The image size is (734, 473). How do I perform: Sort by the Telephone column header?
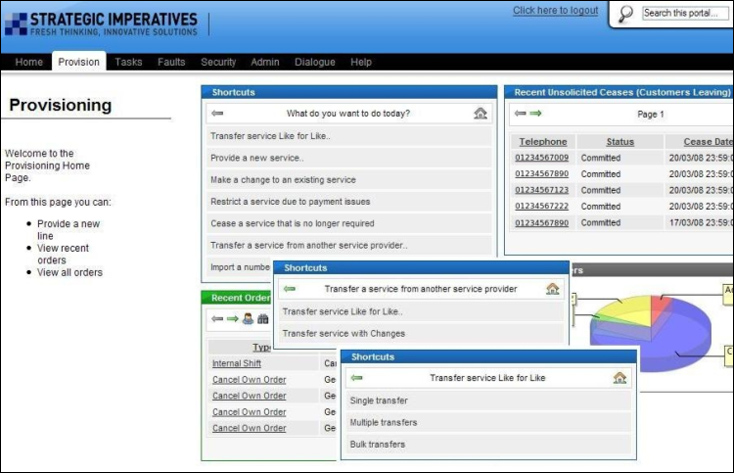[542, 142]
